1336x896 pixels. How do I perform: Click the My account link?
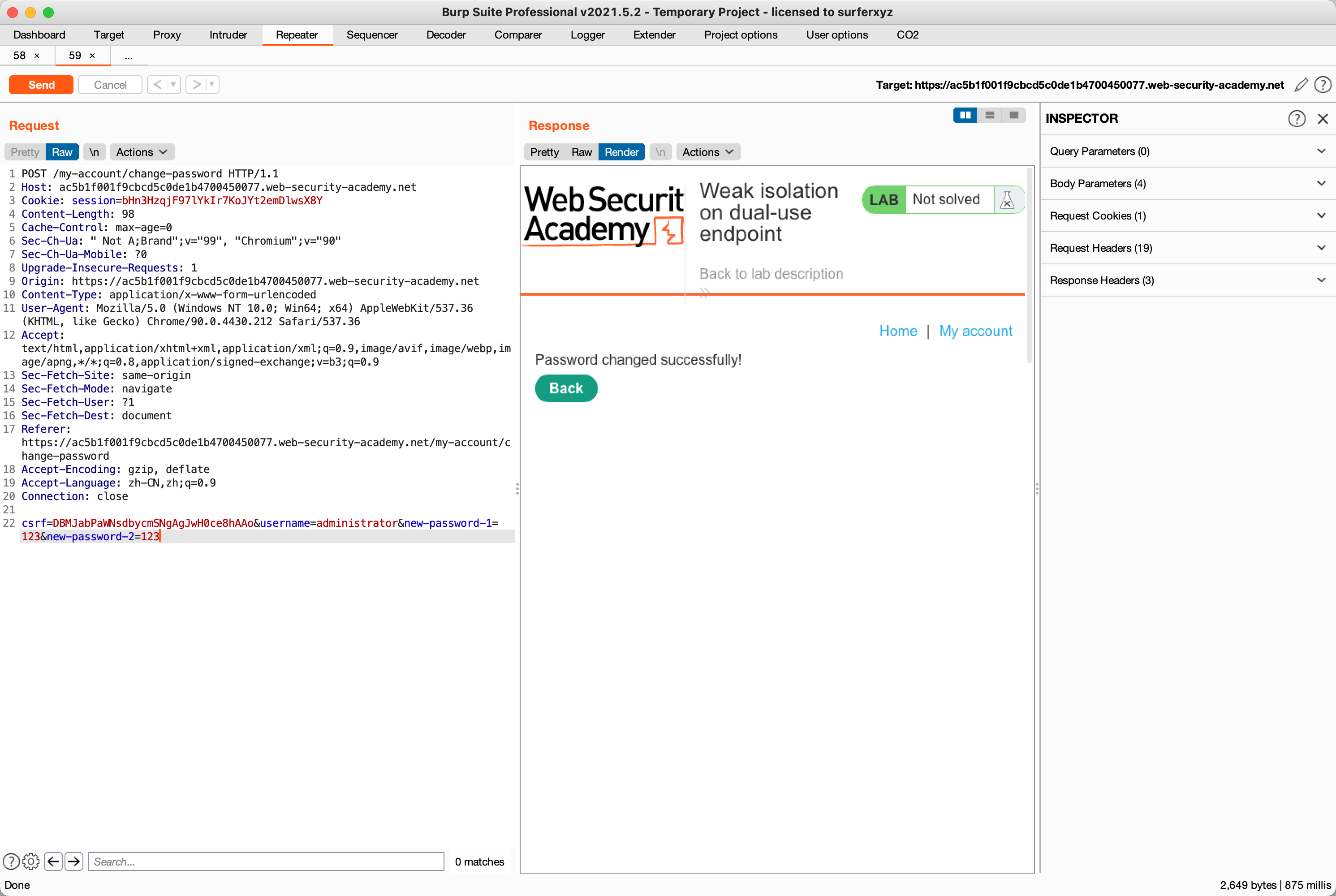click(975, 331)
